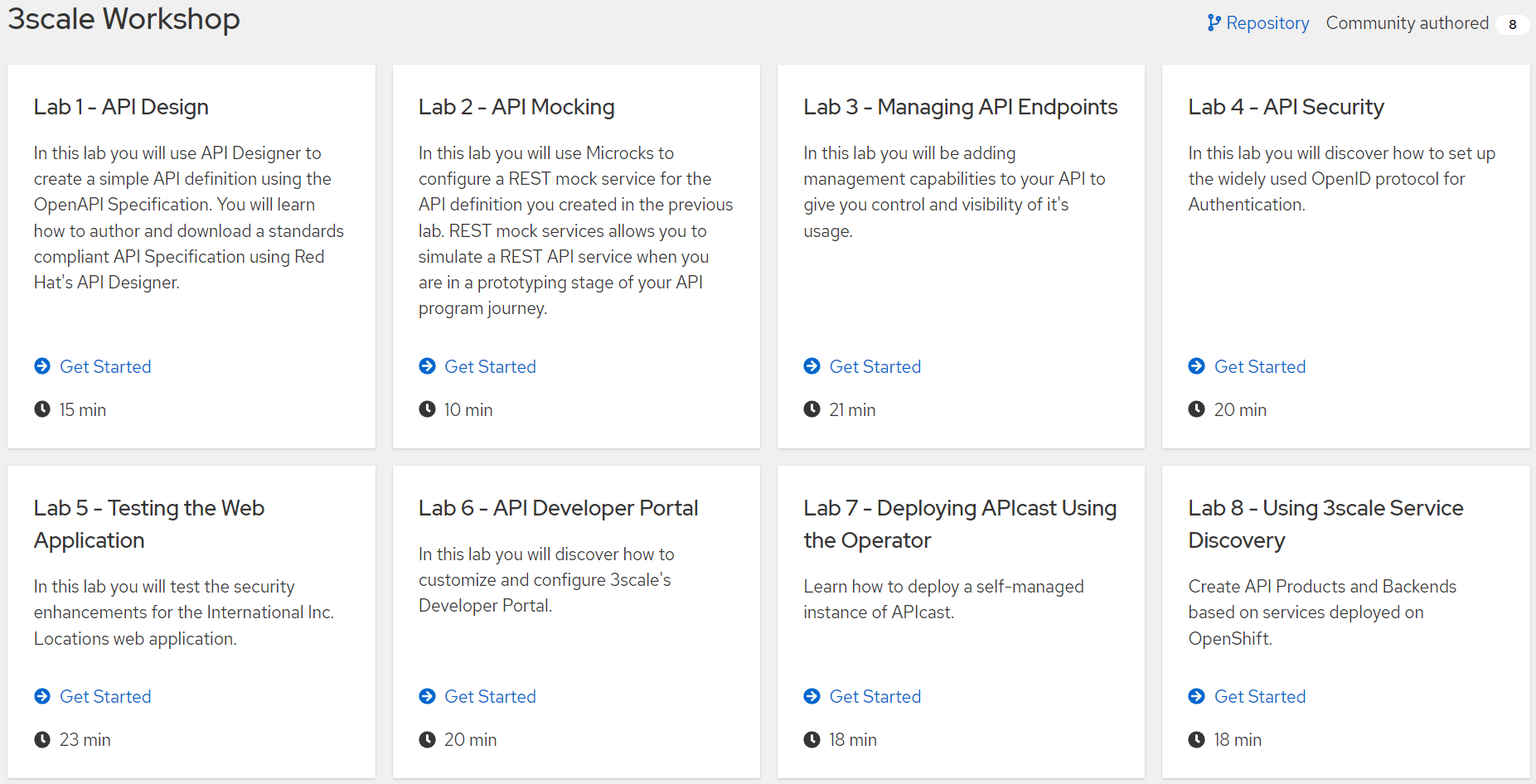The height and width of the screenshot is (784, 1536).
Task: Click the Lab 7 self-managed APIcast description
Action: pos(943,599)
